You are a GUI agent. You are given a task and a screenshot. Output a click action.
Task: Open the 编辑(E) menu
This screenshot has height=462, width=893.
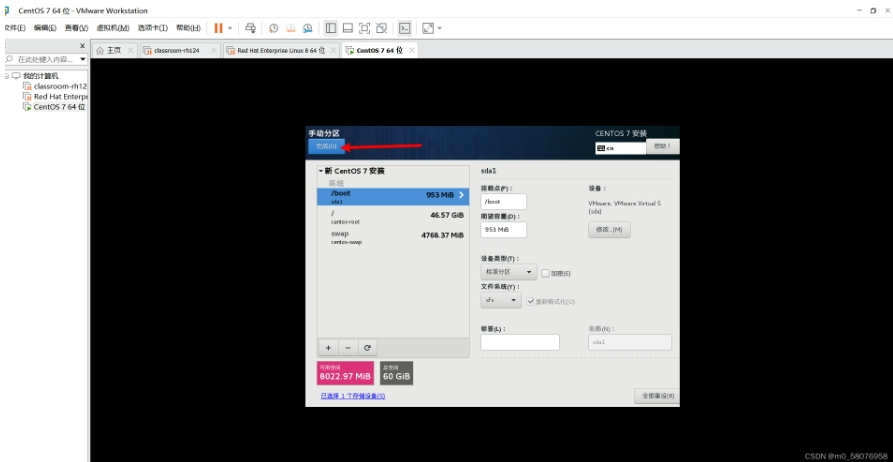[45, 28]
